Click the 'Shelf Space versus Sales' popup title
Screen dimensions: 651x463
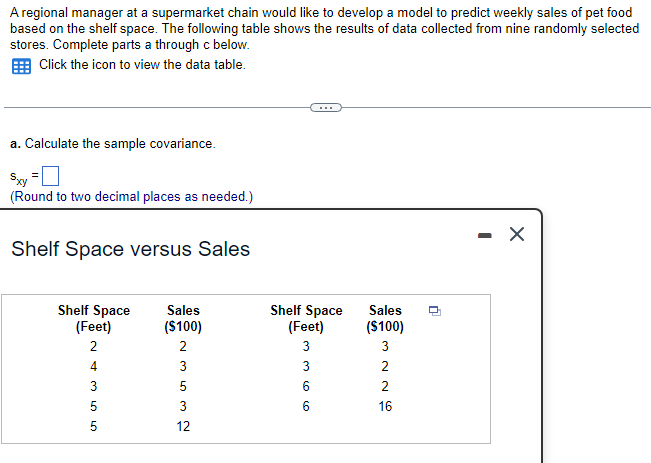130,248
